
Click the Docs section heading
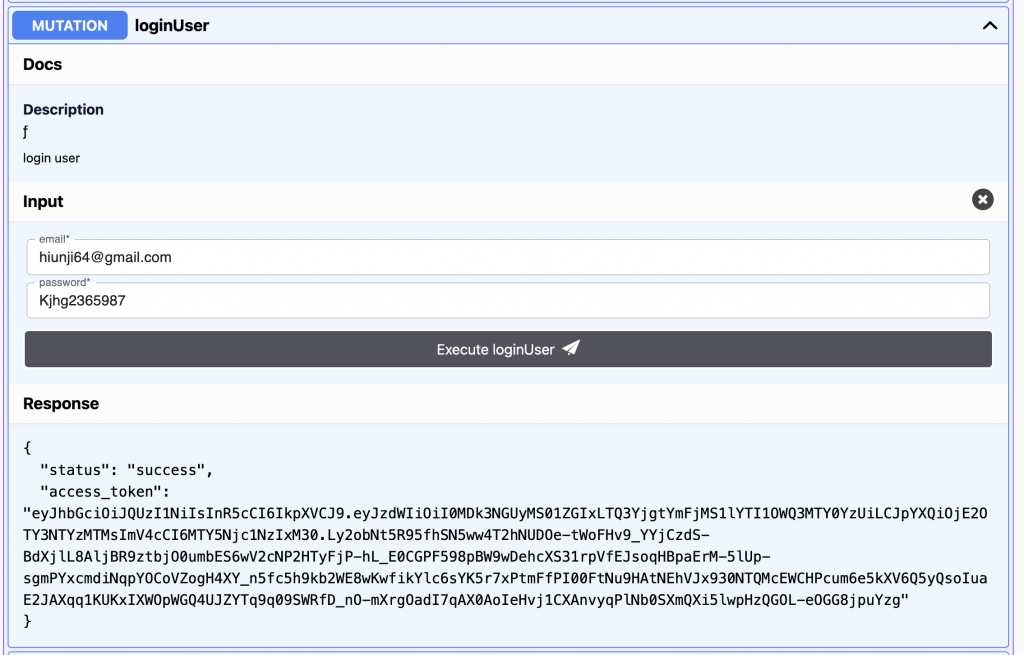[42, 64]
